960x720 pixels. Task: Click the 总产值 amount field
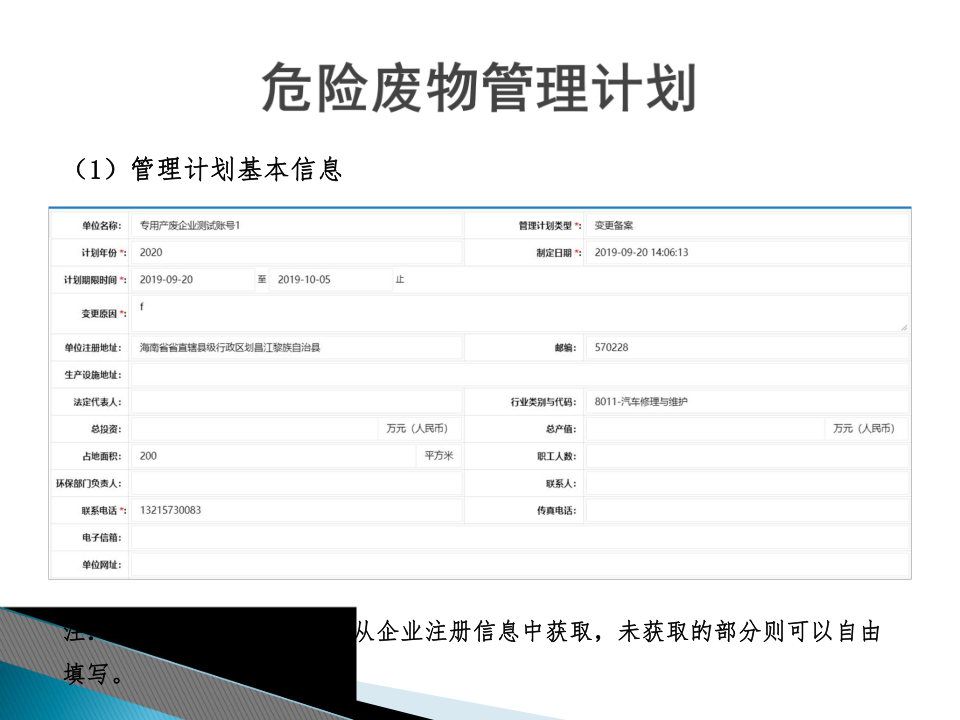[705, 429]
